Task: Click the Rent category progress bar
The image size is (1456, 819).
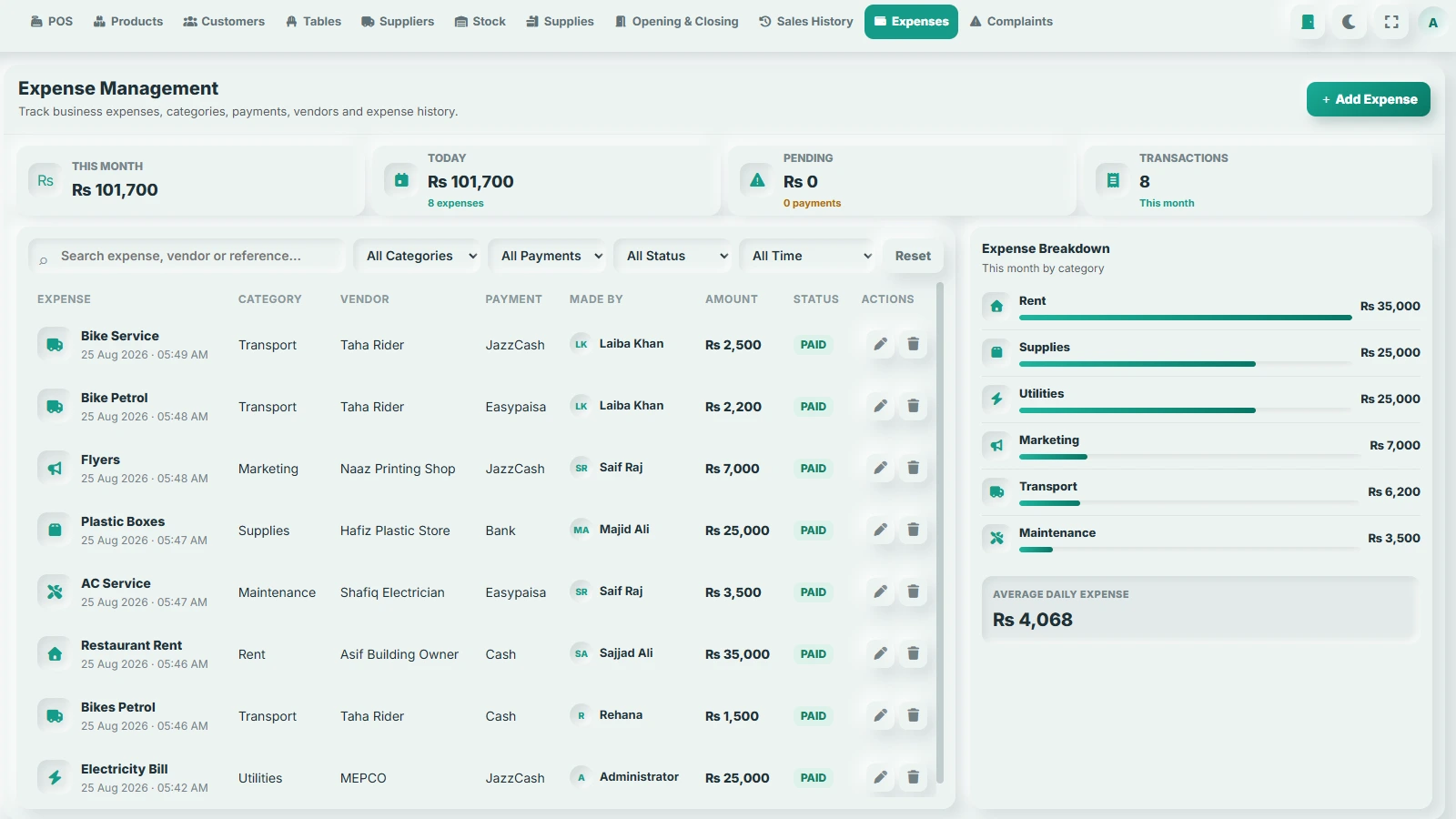Action: point(1185,318)
